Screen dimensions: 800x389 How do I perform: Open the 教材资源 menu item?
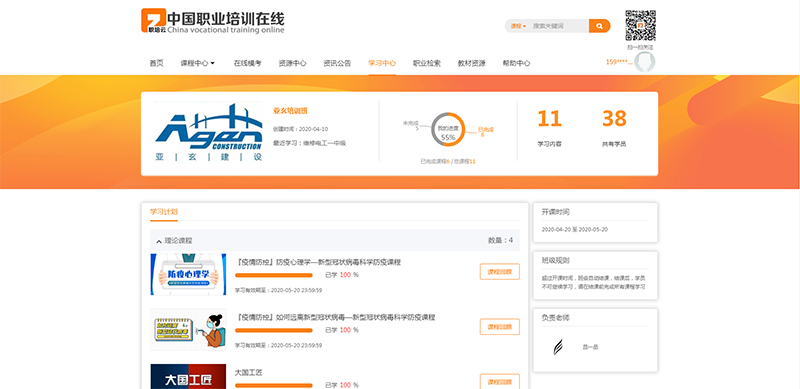click(472, 63)
